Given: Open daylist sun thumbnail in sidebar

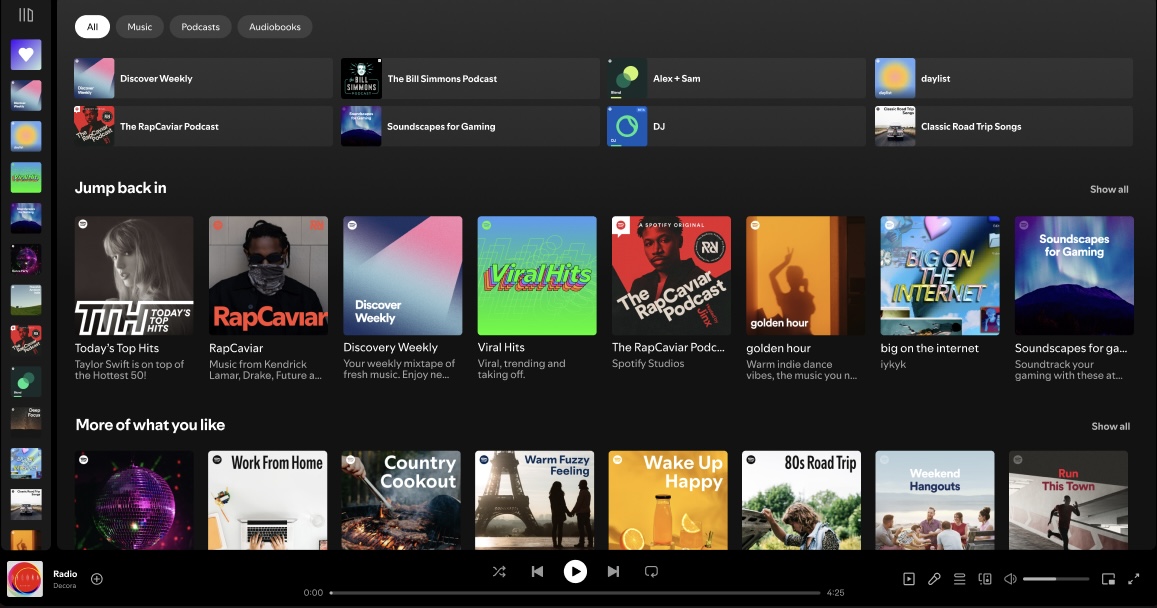Looking at the screenshot, I should tap(26, 136).
